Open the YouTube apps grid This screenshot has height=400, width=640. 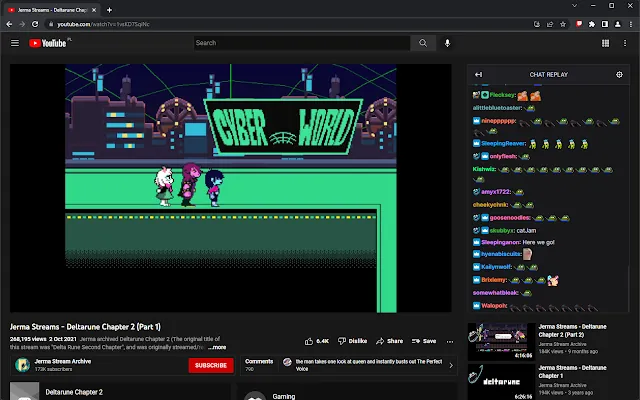(x=605, y=43)
